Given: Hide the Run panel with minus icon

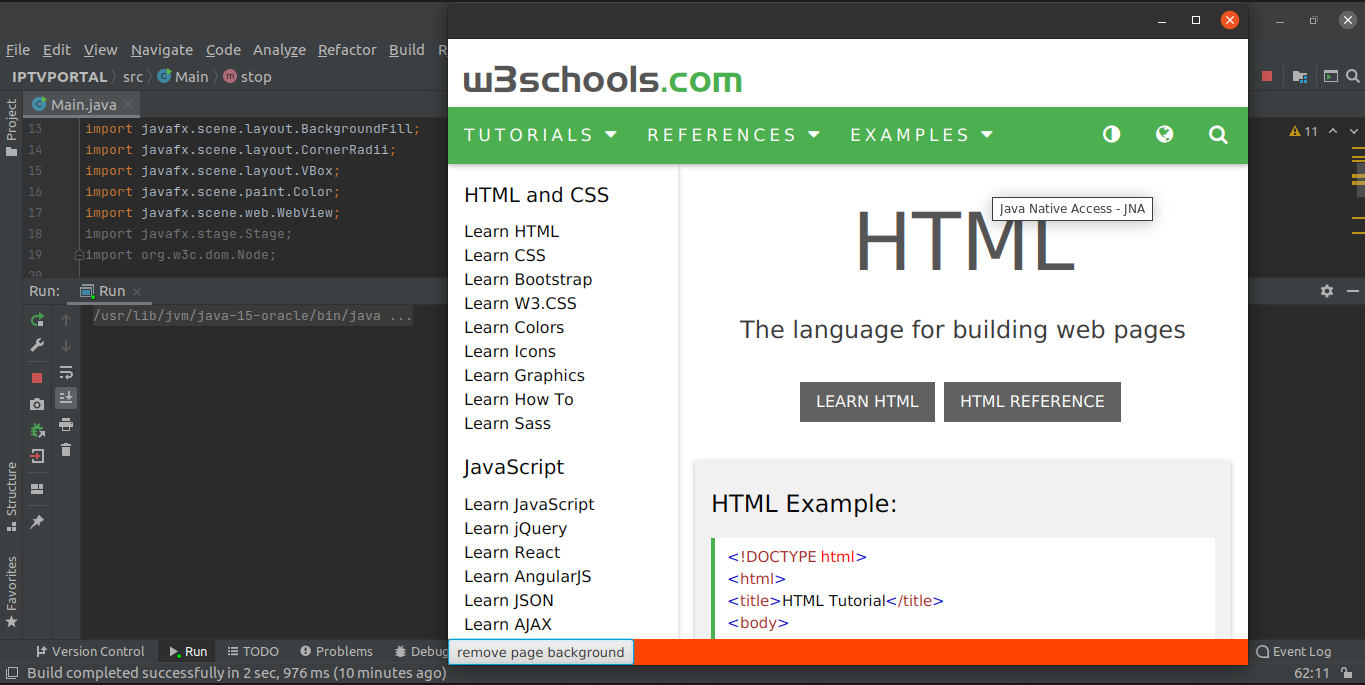Looking at the screenshot, I should 1351,291.
